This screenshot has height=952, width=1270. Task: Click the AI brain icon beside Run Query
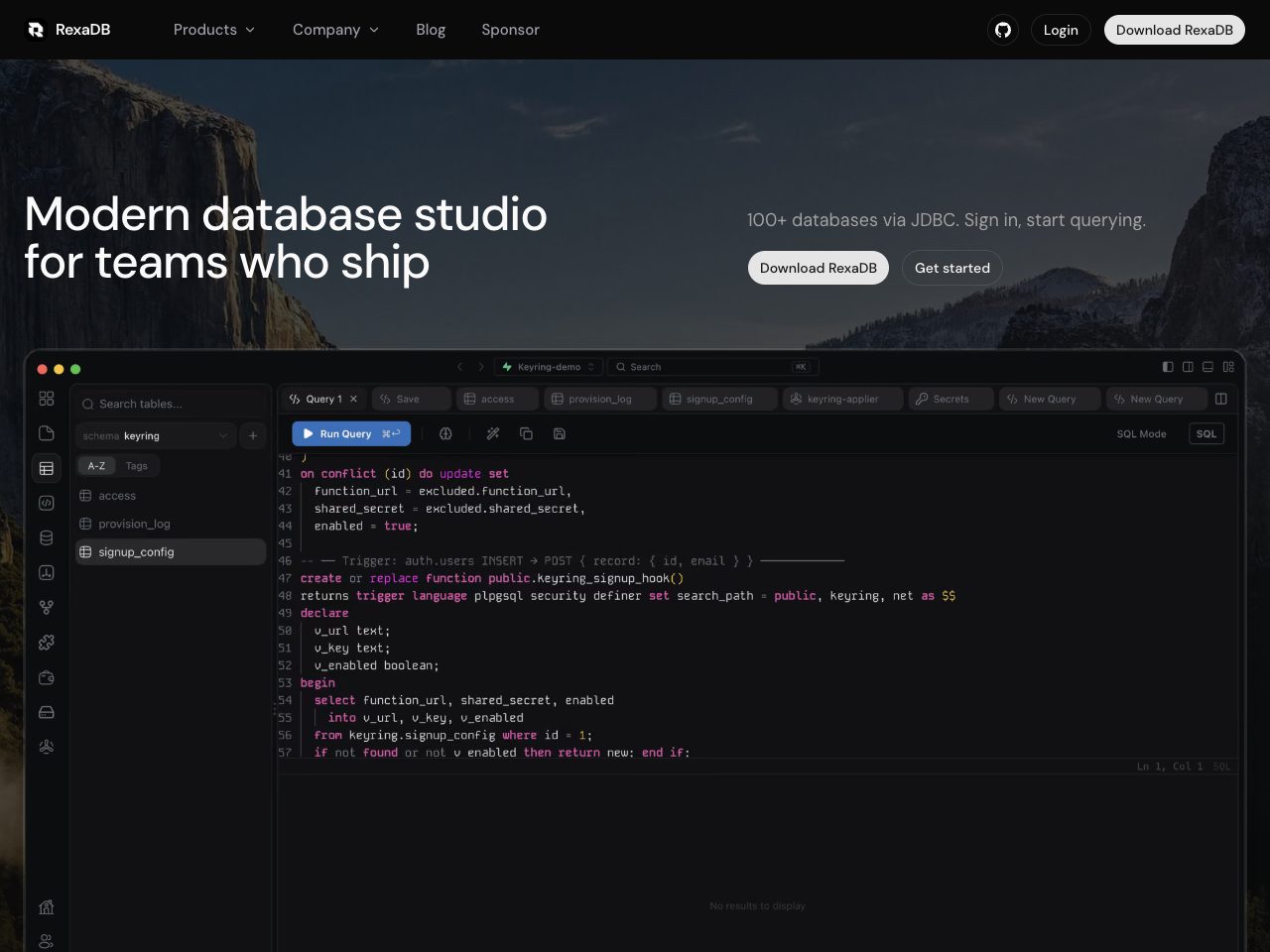(445, 433)
